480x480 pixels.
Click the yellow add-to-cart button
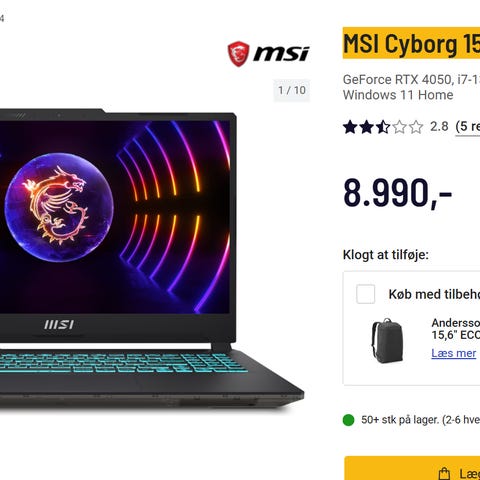point(412,468)
